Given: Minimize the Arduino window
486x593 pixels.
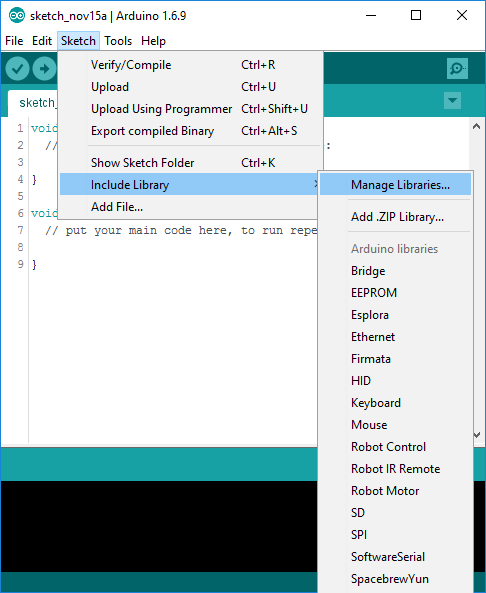Looking at the screenshot, I should (371, 16).
